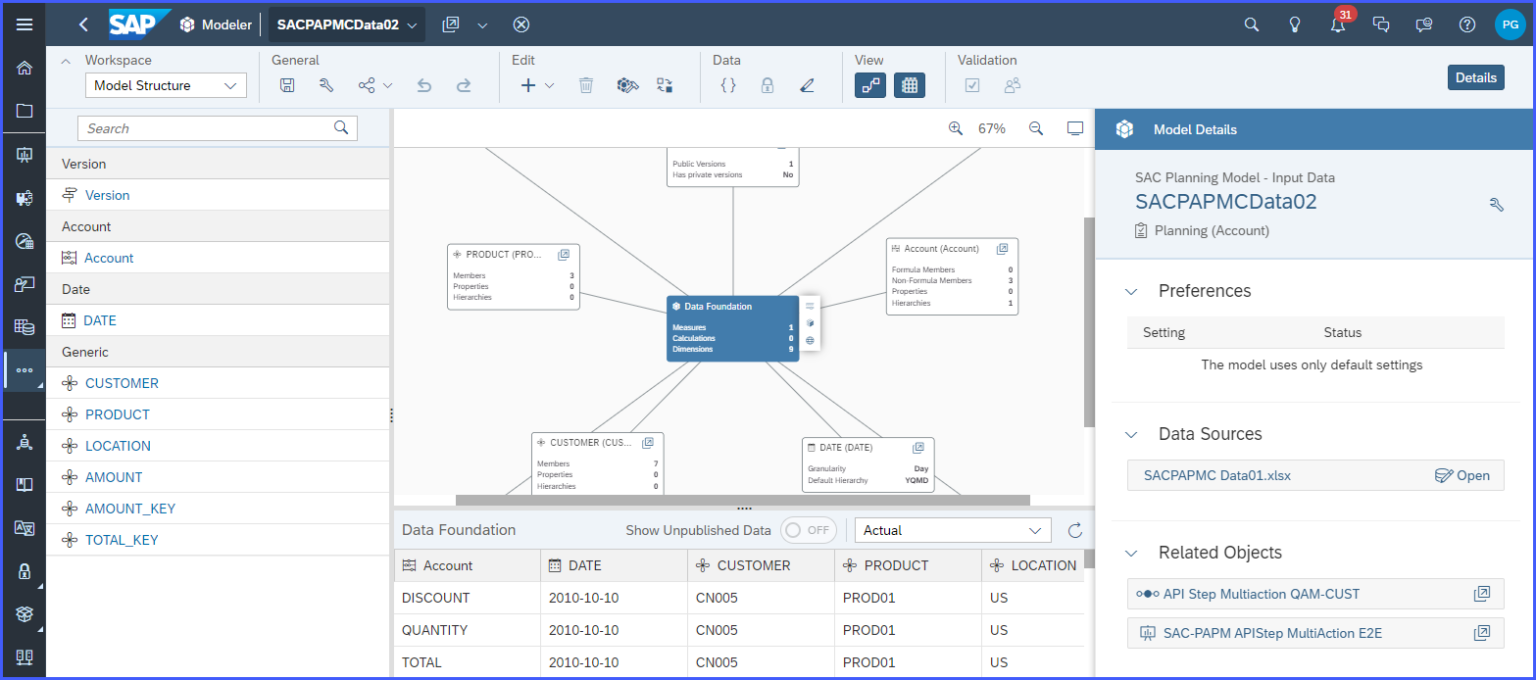This screenshot has height=680, width=1536.
Task: Delete selection using the trash icon
Action: [x=587, y=85]
